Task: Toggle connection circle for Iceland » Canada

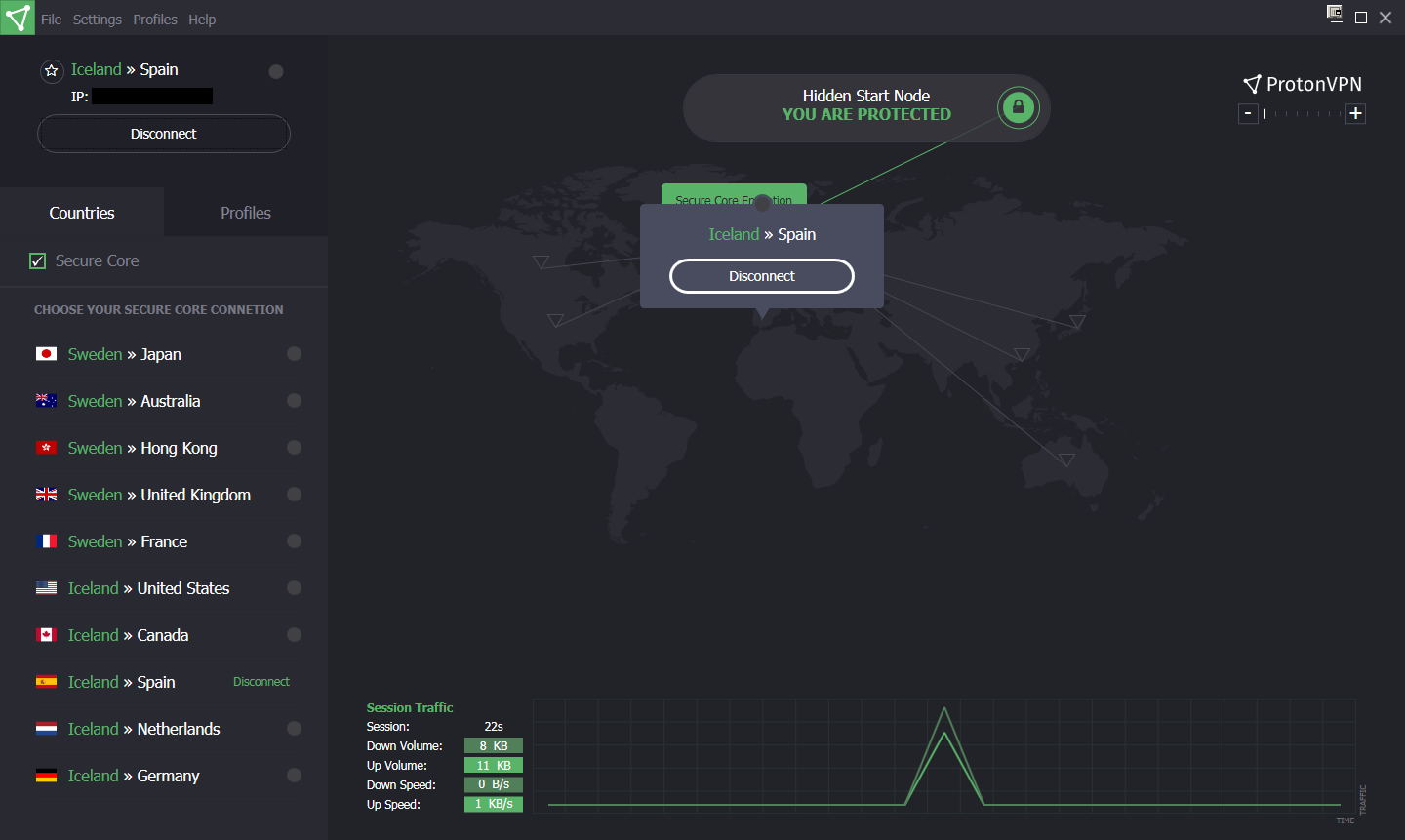Action: point(294,635)
